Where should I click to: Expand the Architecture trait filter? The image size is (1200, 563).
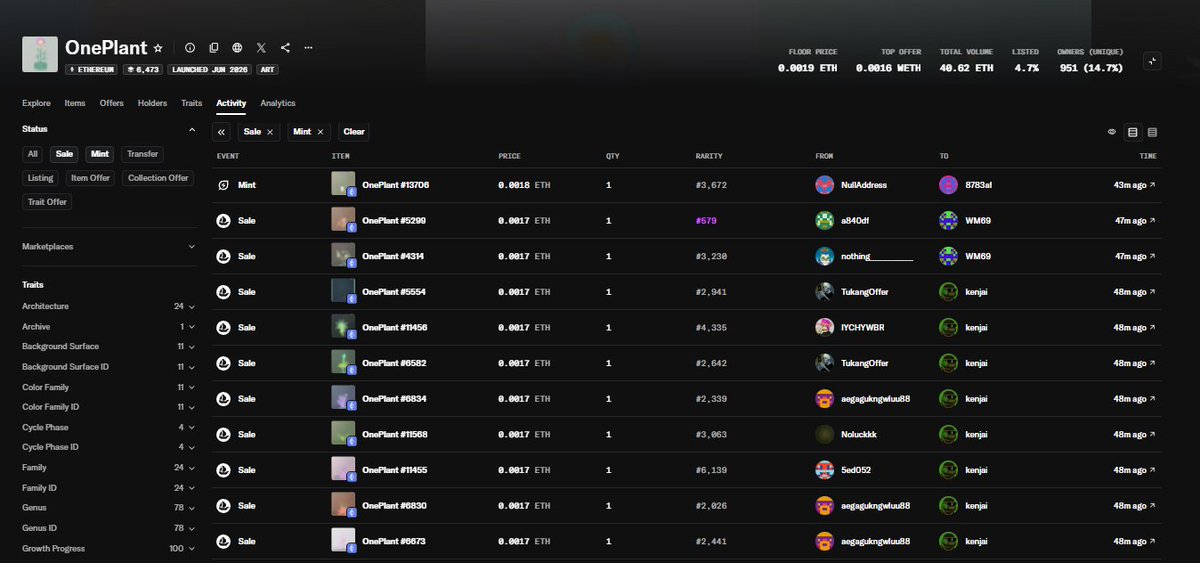coord(108,306)
